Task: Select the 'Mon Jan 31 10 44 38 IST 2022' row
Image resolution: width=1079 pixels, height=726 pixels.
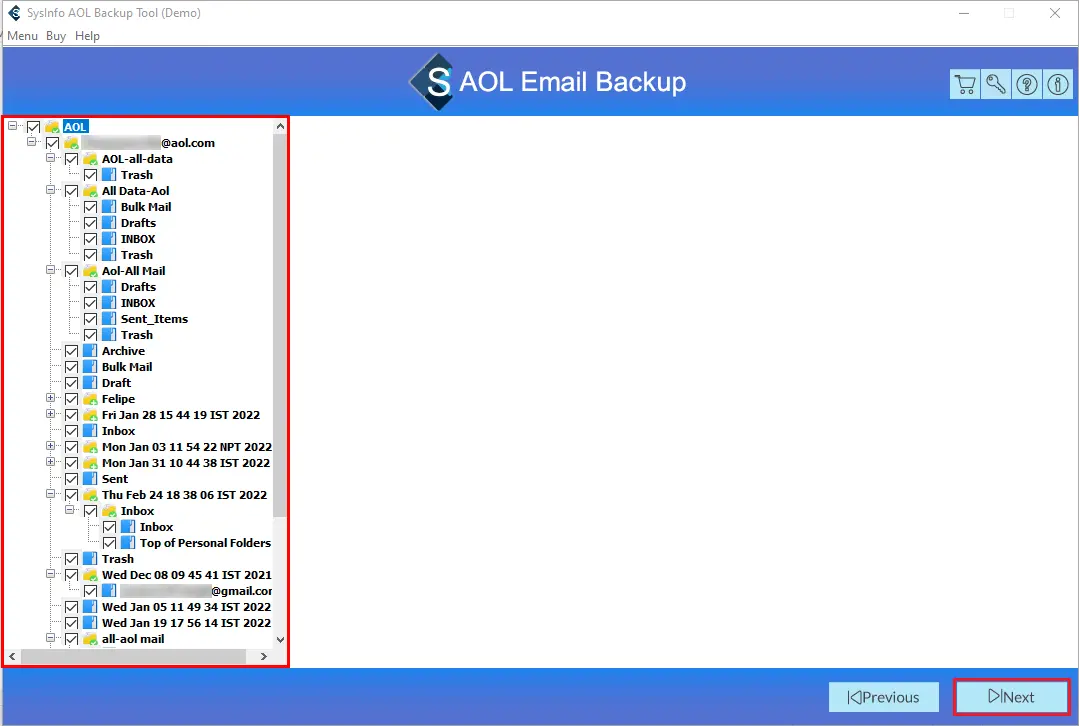Action: (186, 463)
